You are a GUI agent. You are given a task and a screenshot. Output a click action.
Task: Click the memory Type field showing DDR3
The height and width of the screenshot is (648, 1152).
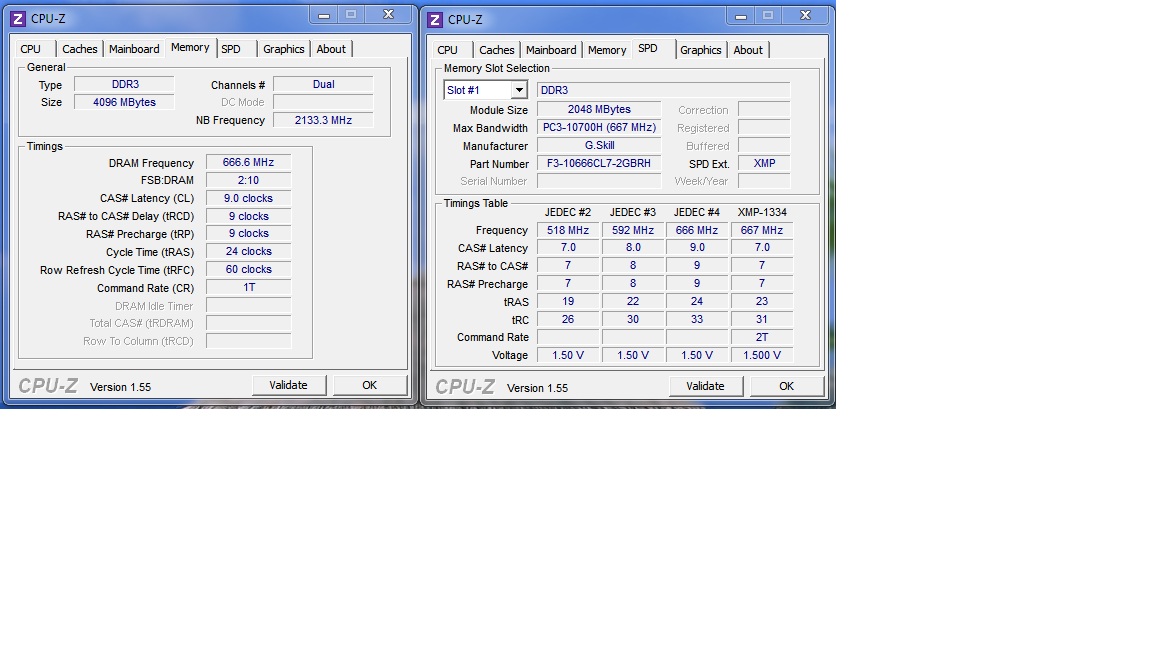[x=125, y=84]
